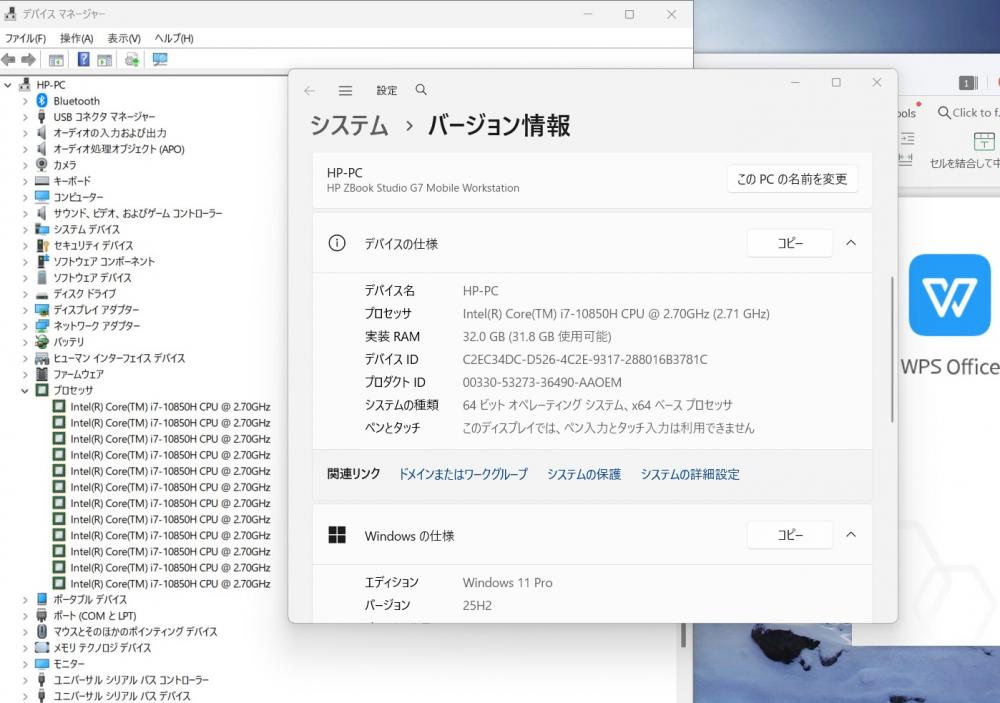This screenshot has width=1000, height=703.
Task: Open システムの詳細設定 link
Action: click(690, 474)
